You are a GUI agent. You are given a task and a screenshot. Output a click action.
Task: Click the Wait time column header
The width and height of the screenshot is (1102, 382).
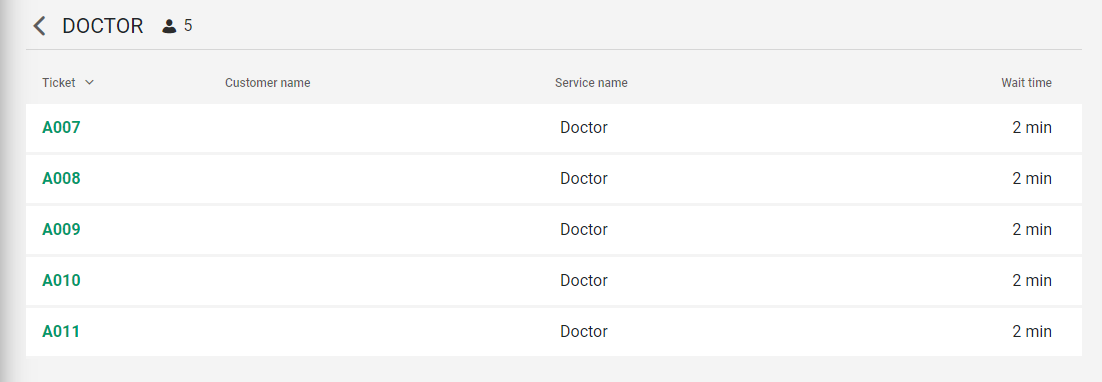(x=1026, y=83)
